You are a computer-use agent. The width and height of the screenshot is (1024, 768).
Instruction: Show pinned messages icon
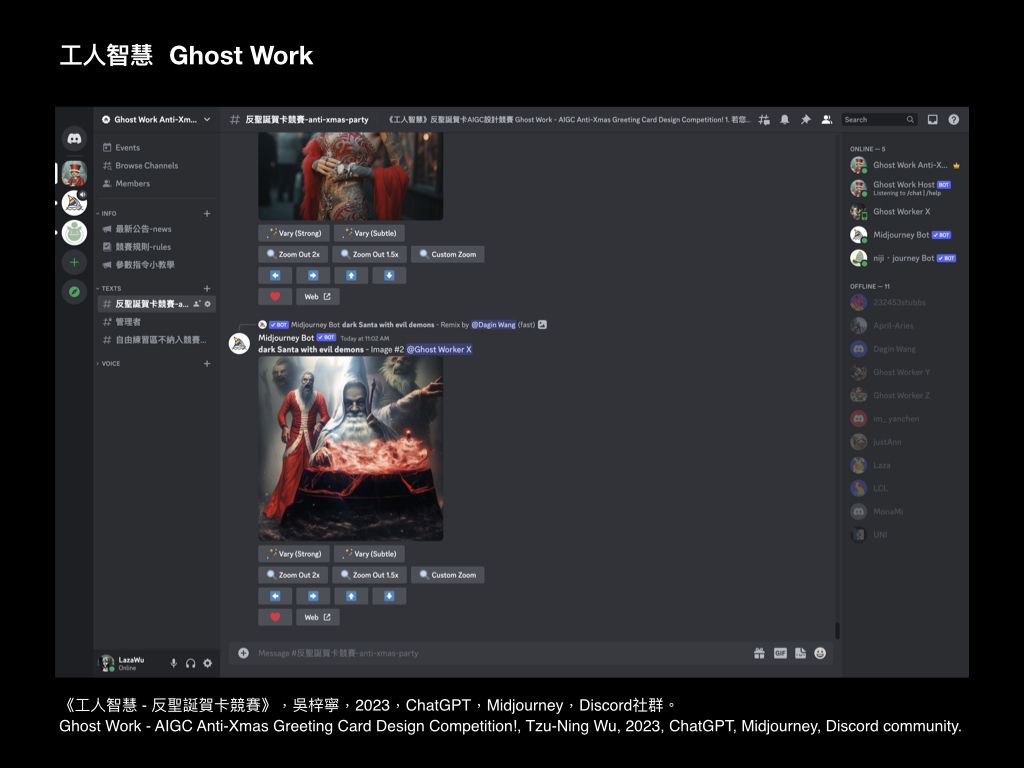(x=806, y=120)
